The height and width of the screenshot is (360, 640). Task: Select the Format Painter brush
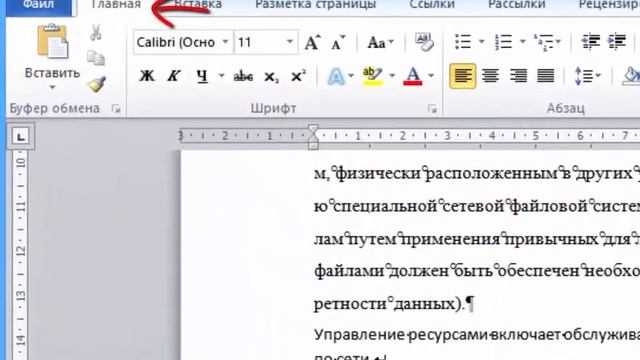(x=96, y=84)
